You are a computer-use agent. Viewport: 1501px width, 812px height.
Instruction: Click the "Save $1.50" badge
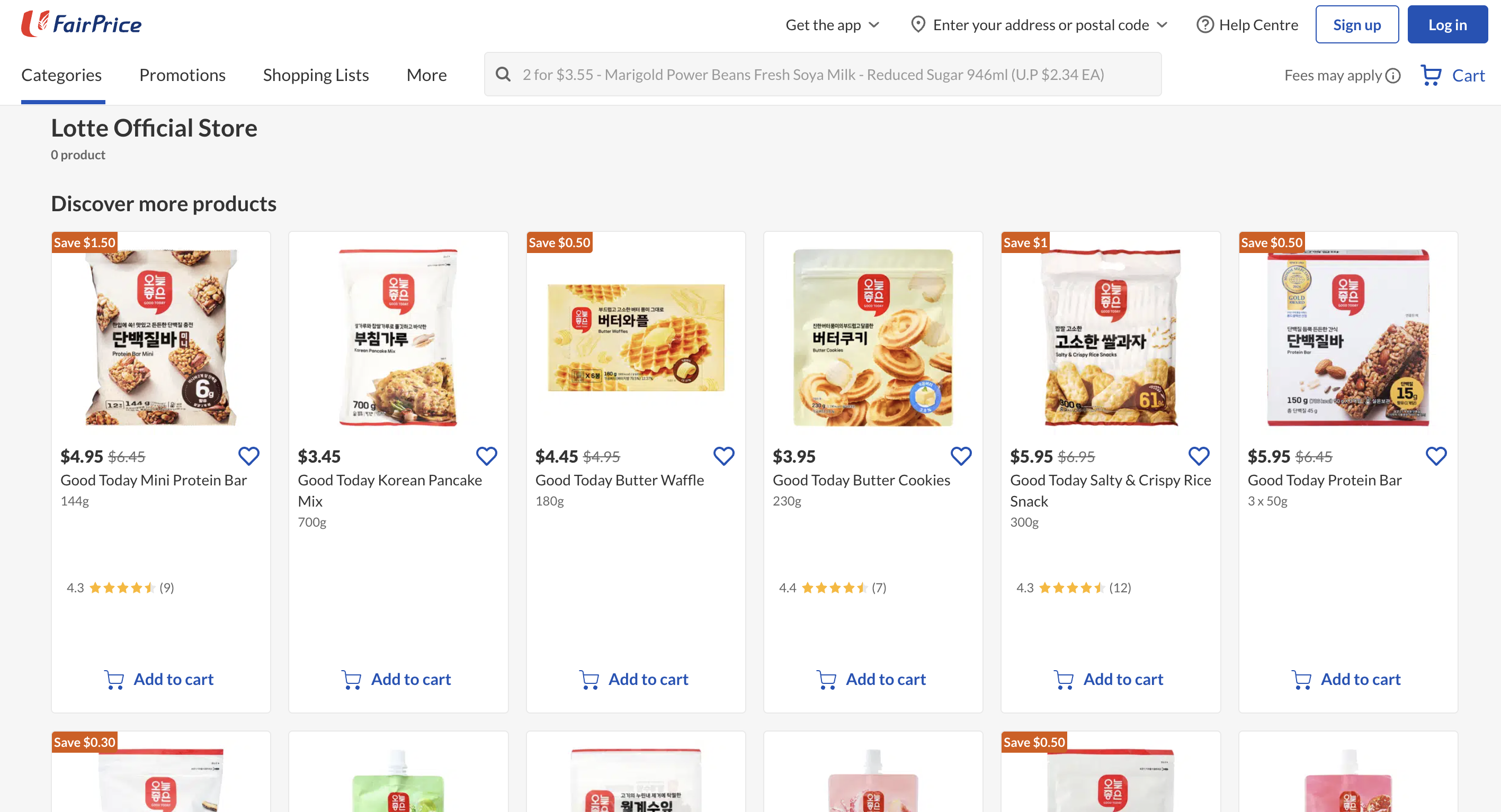[85, 242]
